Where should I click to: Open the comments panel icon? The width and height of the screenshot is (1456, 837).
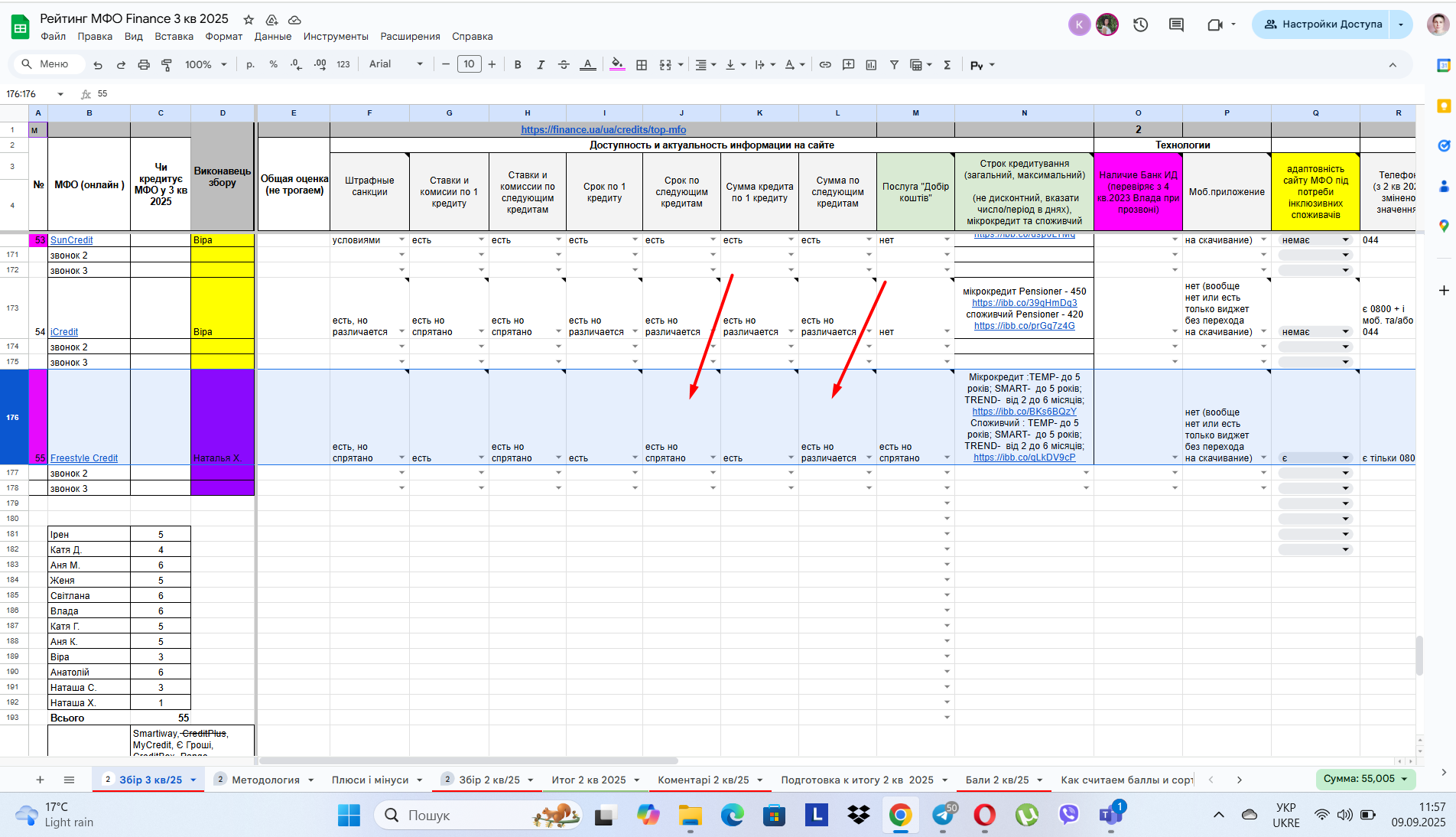pos(1176,24)
